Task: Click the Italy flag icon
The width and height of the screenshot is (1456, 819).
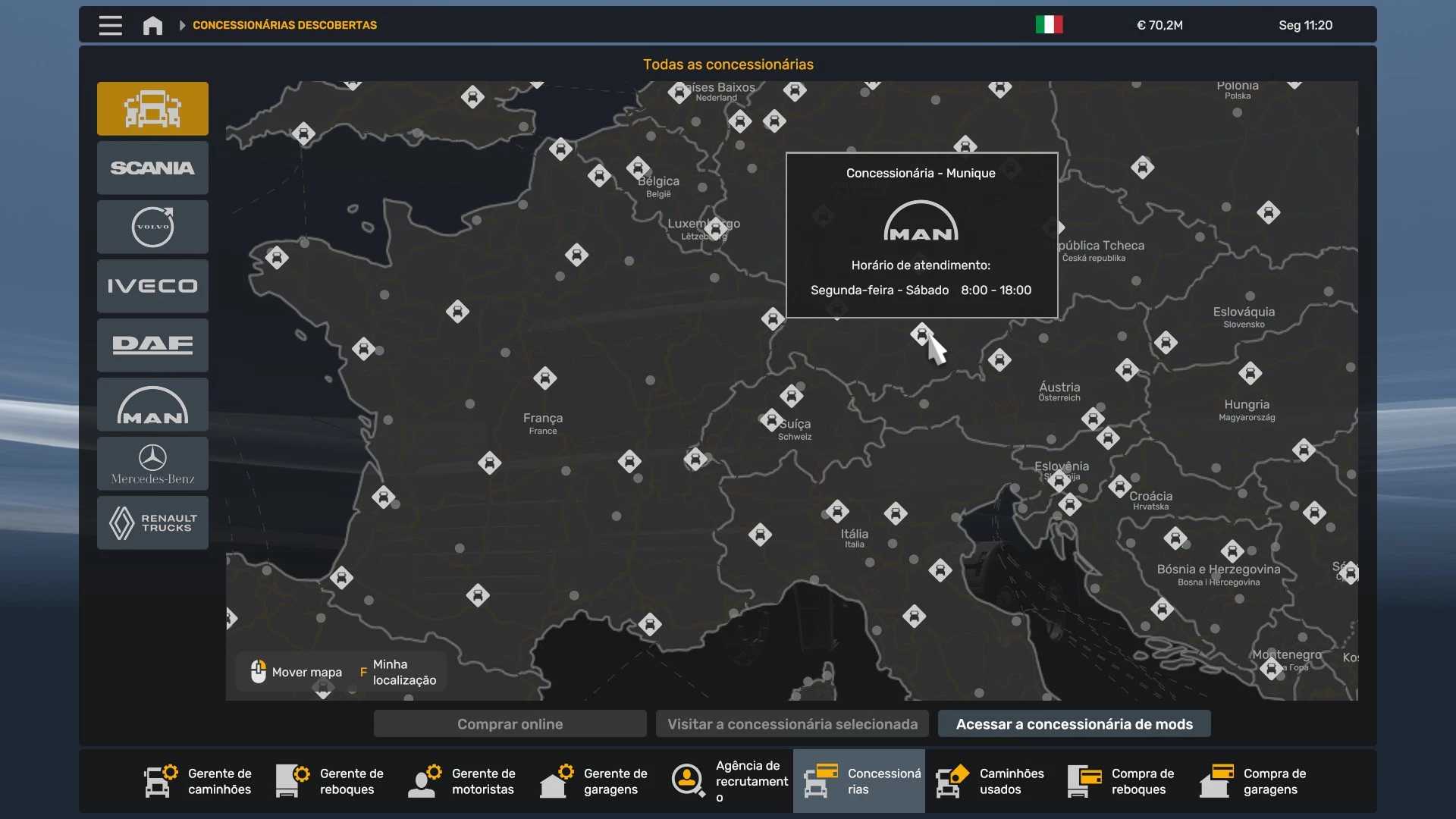Action: pyautogui.click(x=1049, y=25)
